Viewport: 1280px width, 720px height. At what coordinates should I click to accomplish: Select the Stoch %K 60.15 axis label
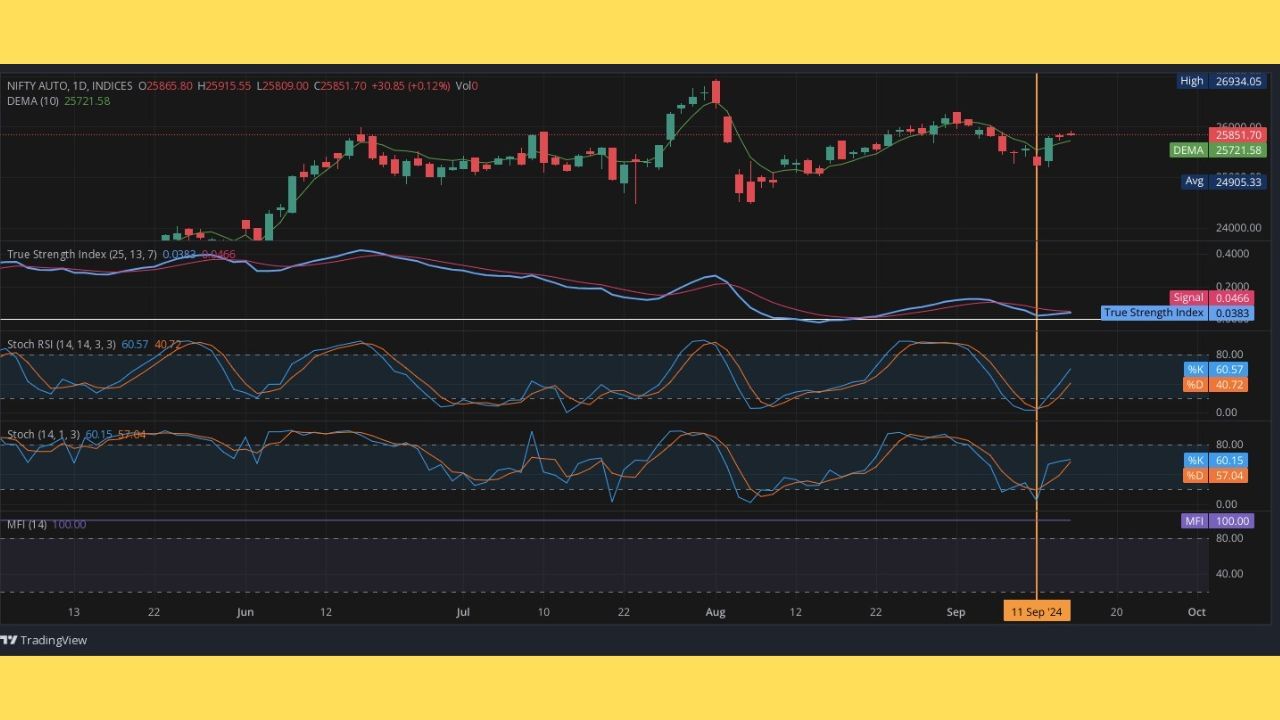click(x=1216, y=460)
